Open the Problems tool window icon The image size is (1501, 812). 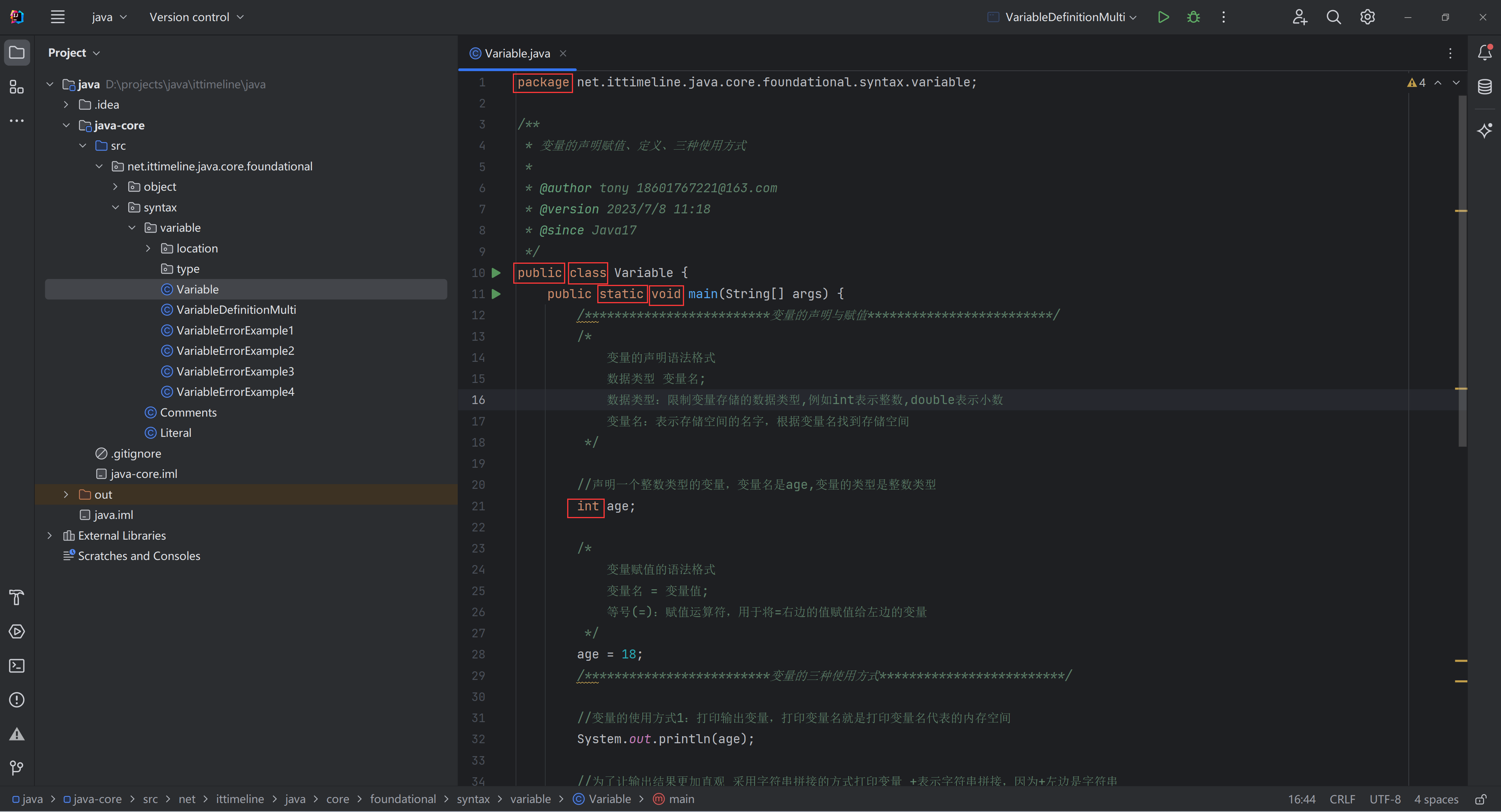[x=17, y=699]
